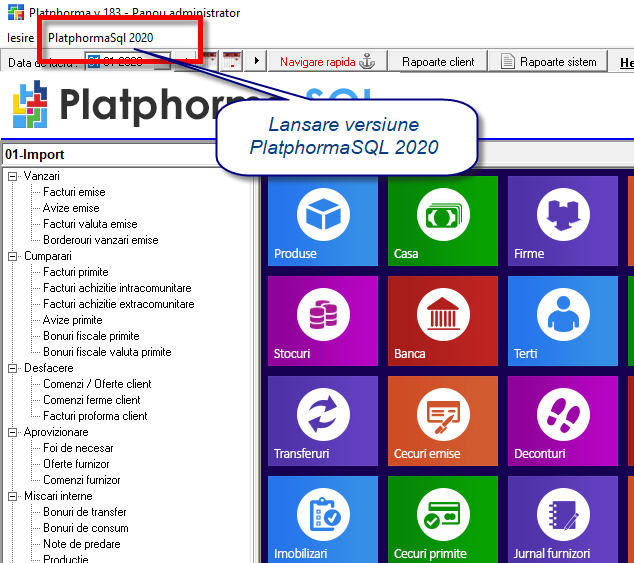Open the Casa tile
Screen dimensions: 634x563
443,221
